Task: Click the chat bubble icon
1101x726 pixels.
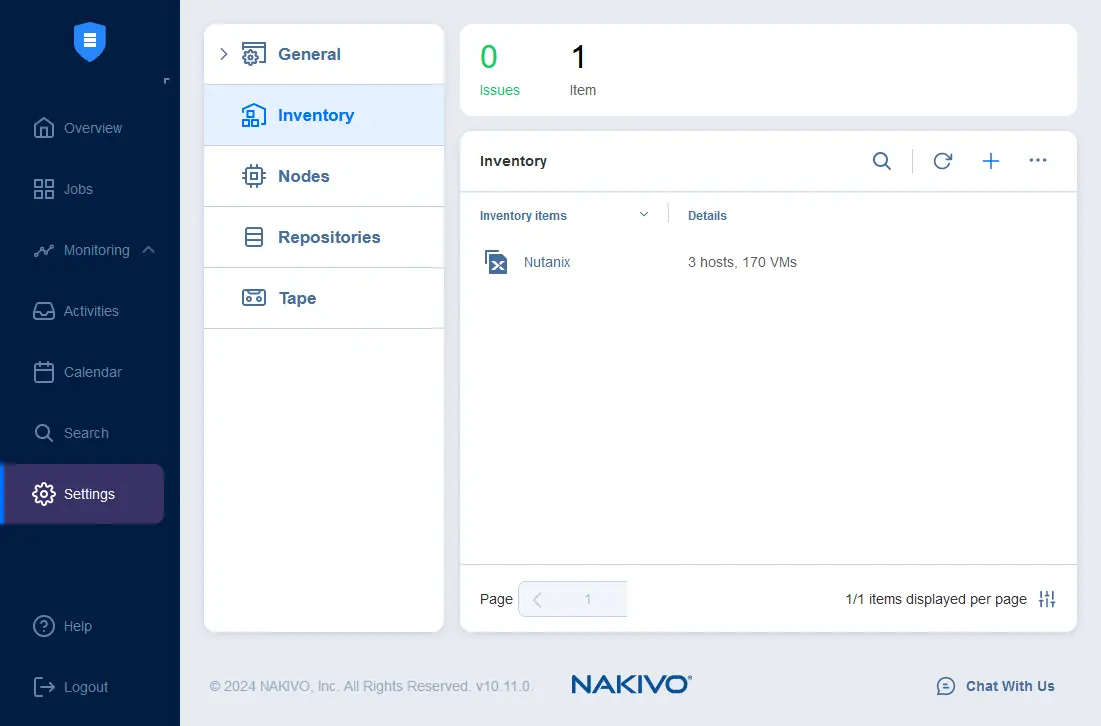Action: (946, 686)
